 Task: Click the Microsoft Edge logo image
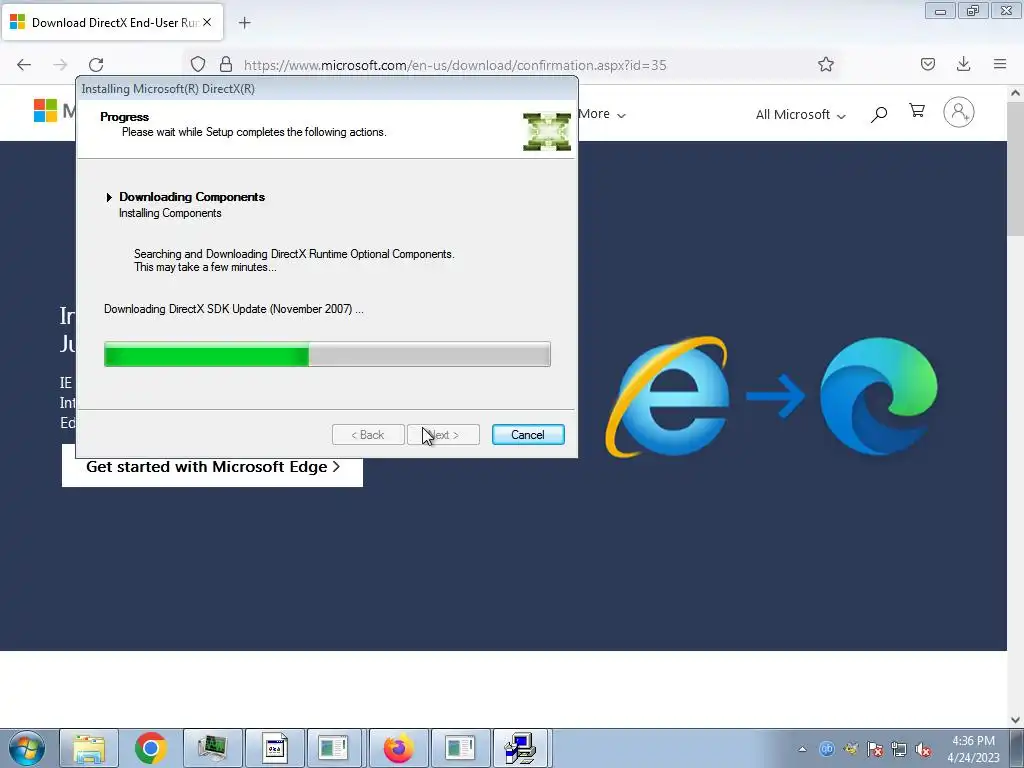click(878, 396)
